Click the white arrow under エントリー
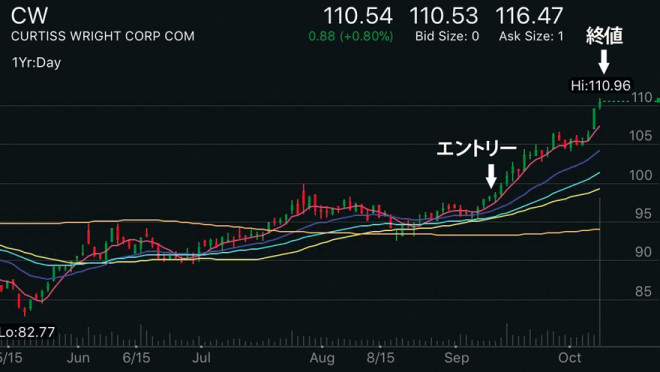This screenshot has height=372, width=660. 491,176
